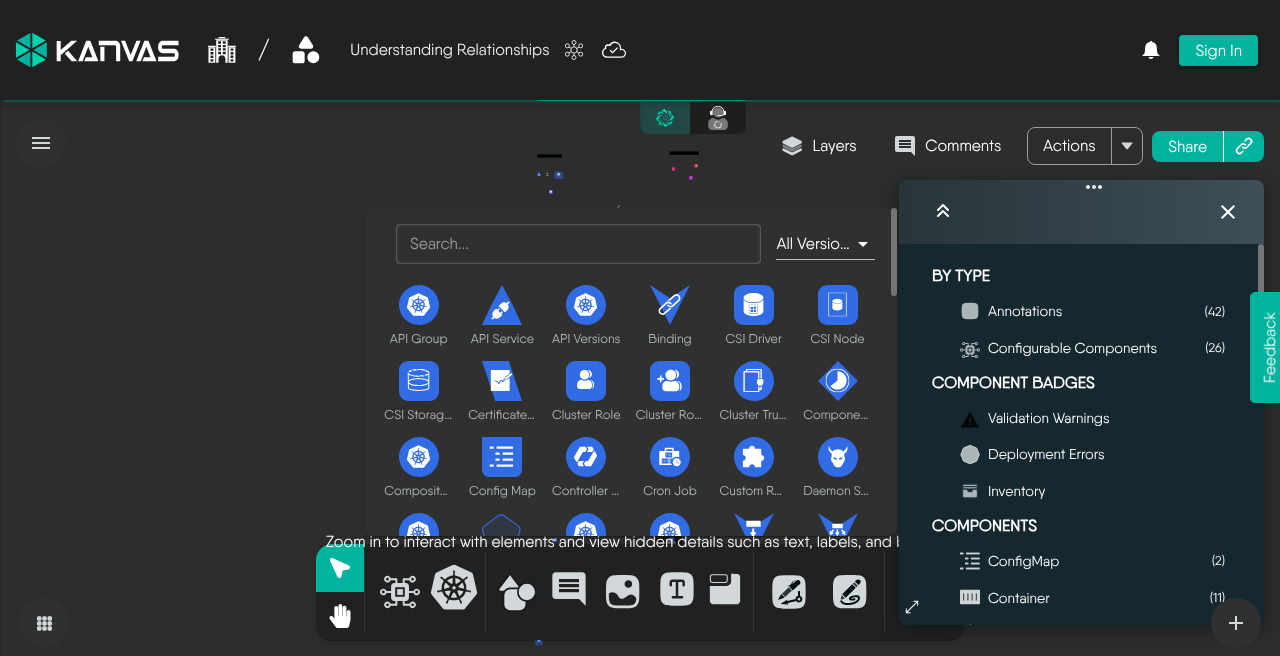Open the notifications bell
Screen dimensions: 1280x656
pyautogui.click(x=1151, y=50)
